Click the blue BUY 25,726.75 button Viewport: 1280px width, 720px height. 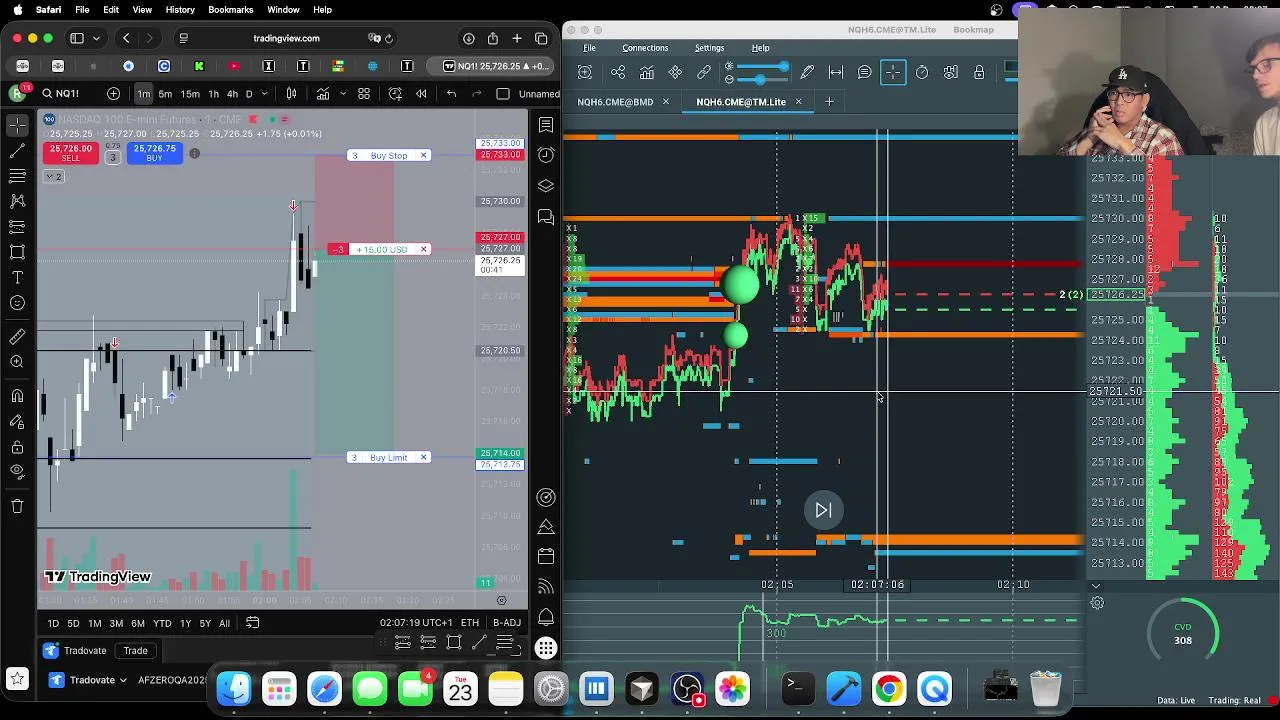pyautogui.click(x=154, y=153)
